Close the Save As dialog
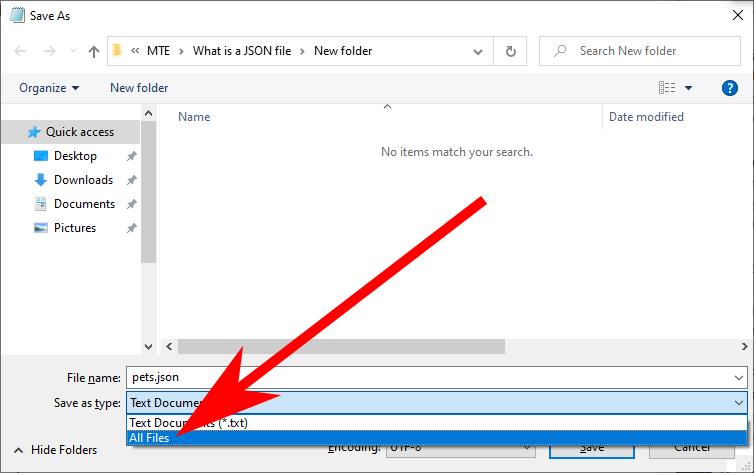The height and width of the screenshot is (473, 754). pyautogui.click(x=738, y=15)
